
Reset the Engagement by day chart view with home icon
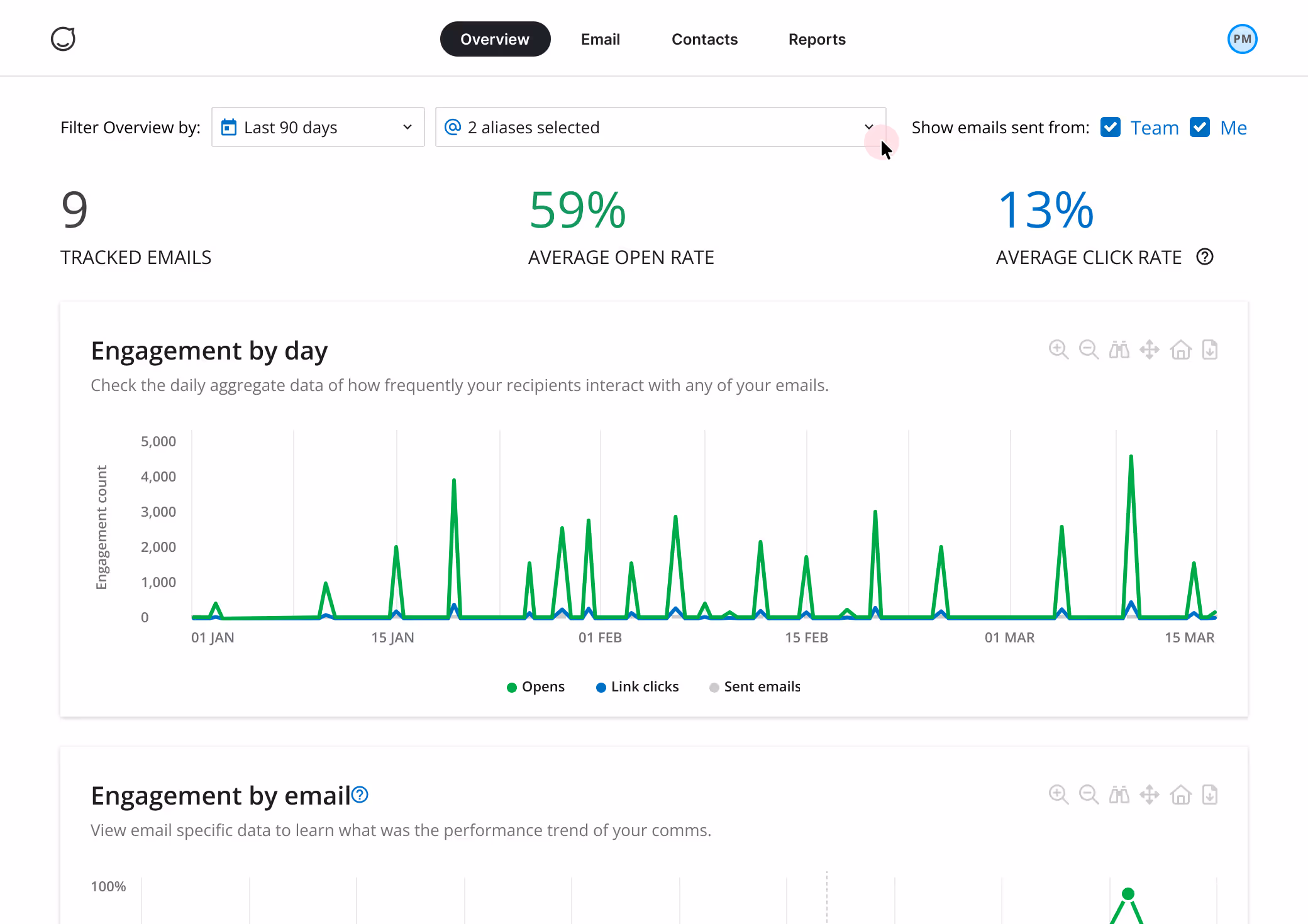coord(1181,350)
